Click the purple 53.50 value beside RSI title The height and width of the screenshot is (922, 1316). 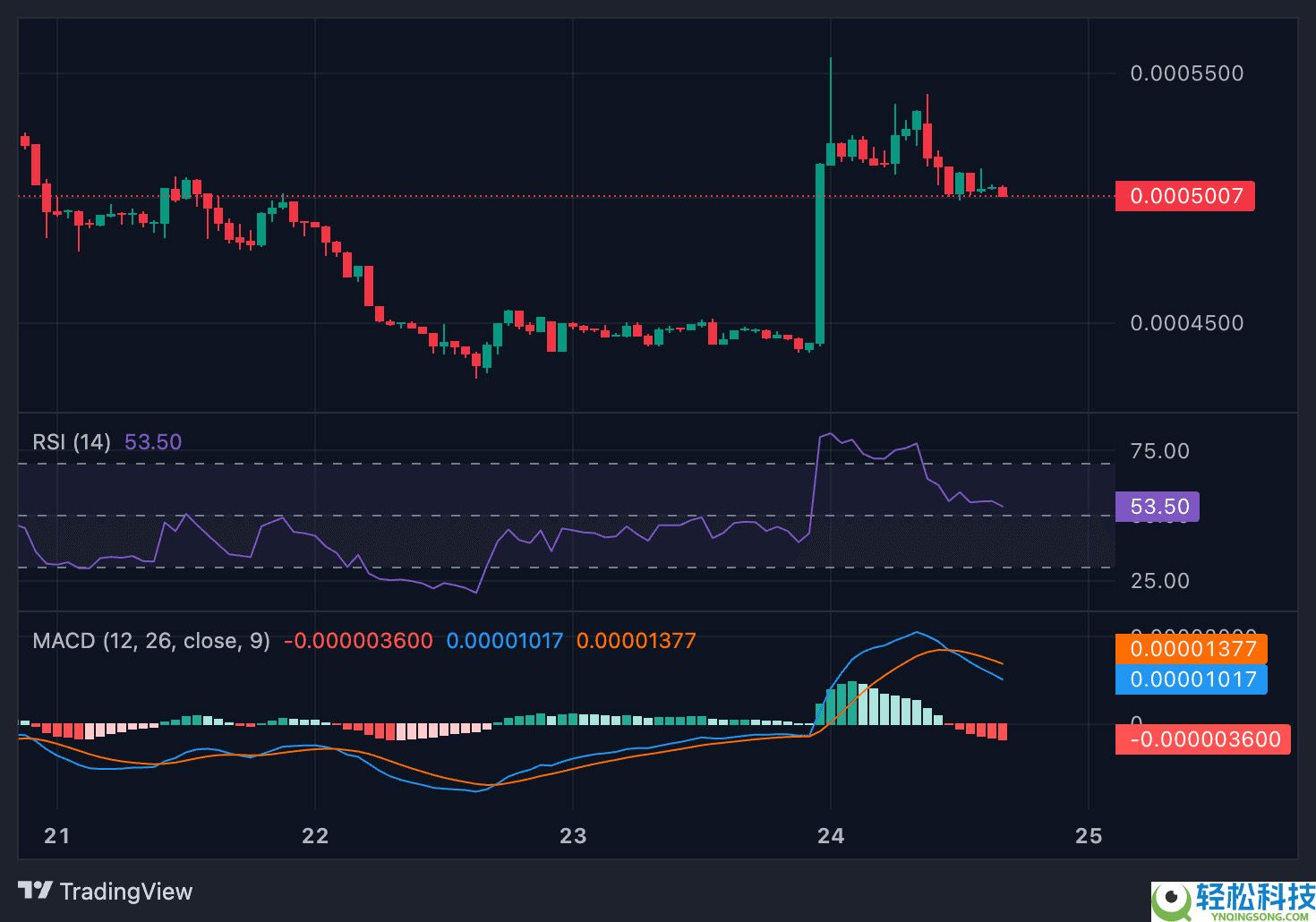pos(153,442)
